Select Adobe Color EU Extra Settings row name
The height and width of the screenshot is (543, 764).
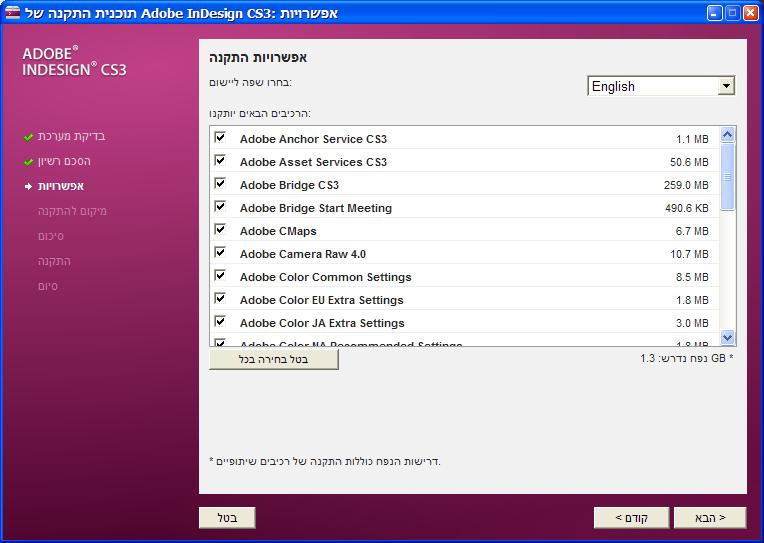click(x=322, y=300)
